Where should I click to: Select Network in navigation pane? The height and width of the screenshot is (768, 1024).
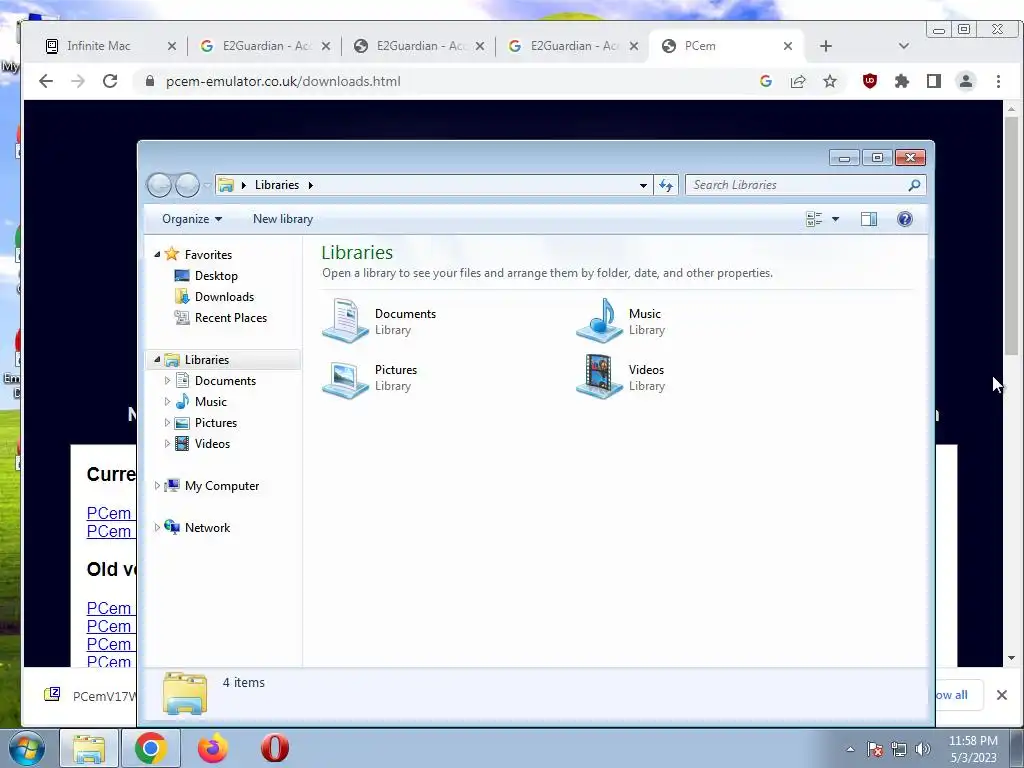(197, 528)
